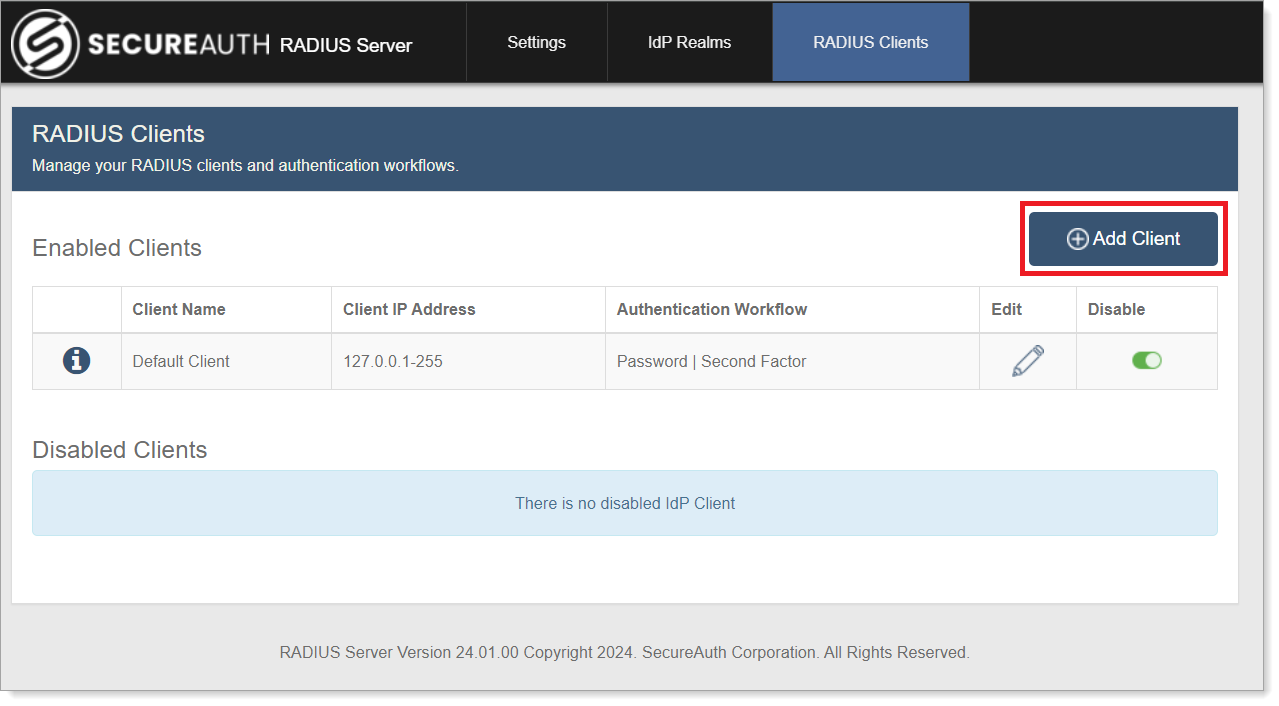Select the Default Client name cell
1279x706 pixels.
coord(180,361)
